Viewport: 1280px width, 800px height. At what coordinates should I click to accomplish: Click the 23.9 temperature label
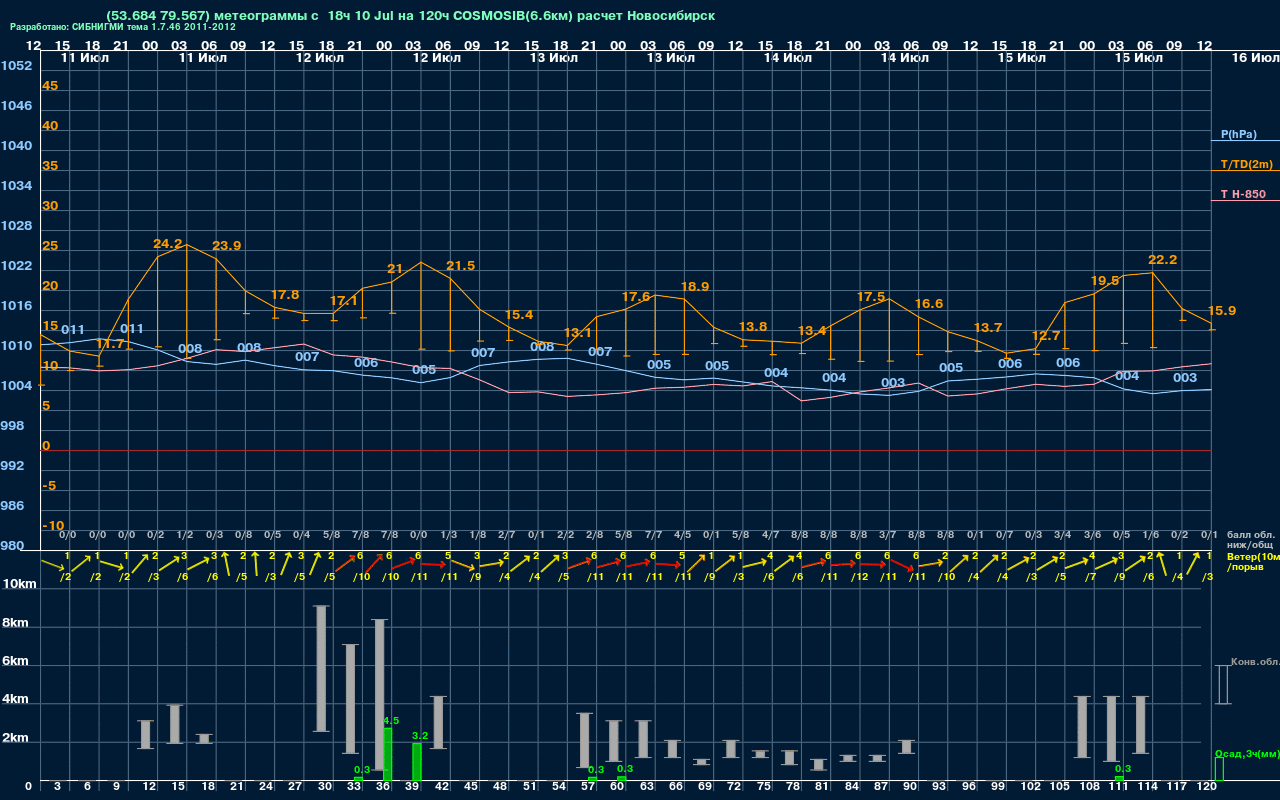[x=227, y=246]
